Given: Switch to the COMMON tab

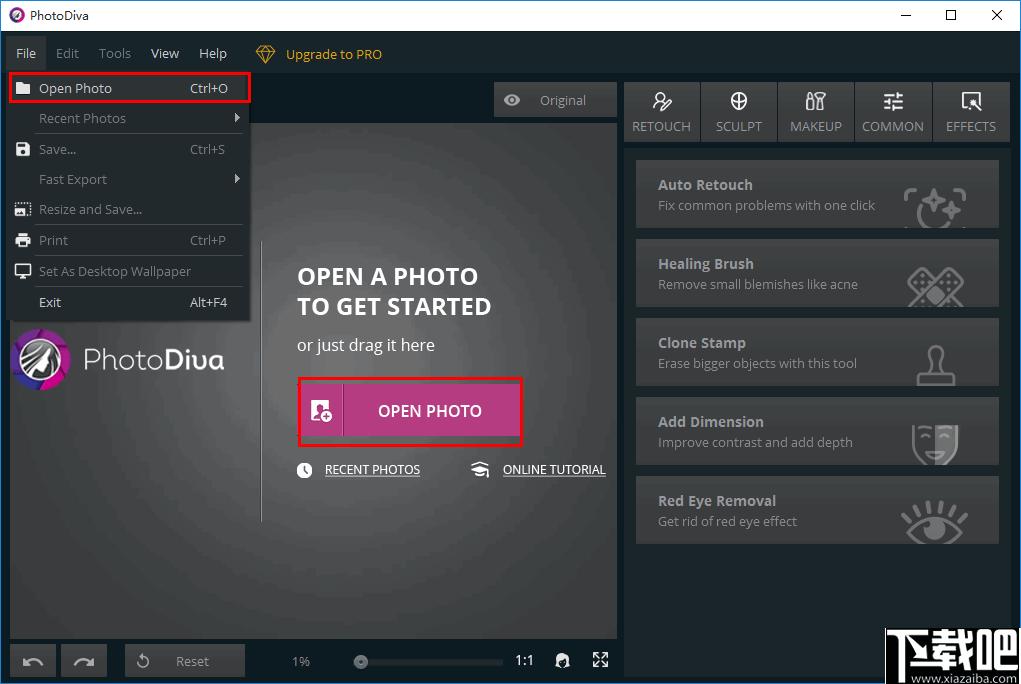Looking at the screenshot, I should click(x=893, y=112).
